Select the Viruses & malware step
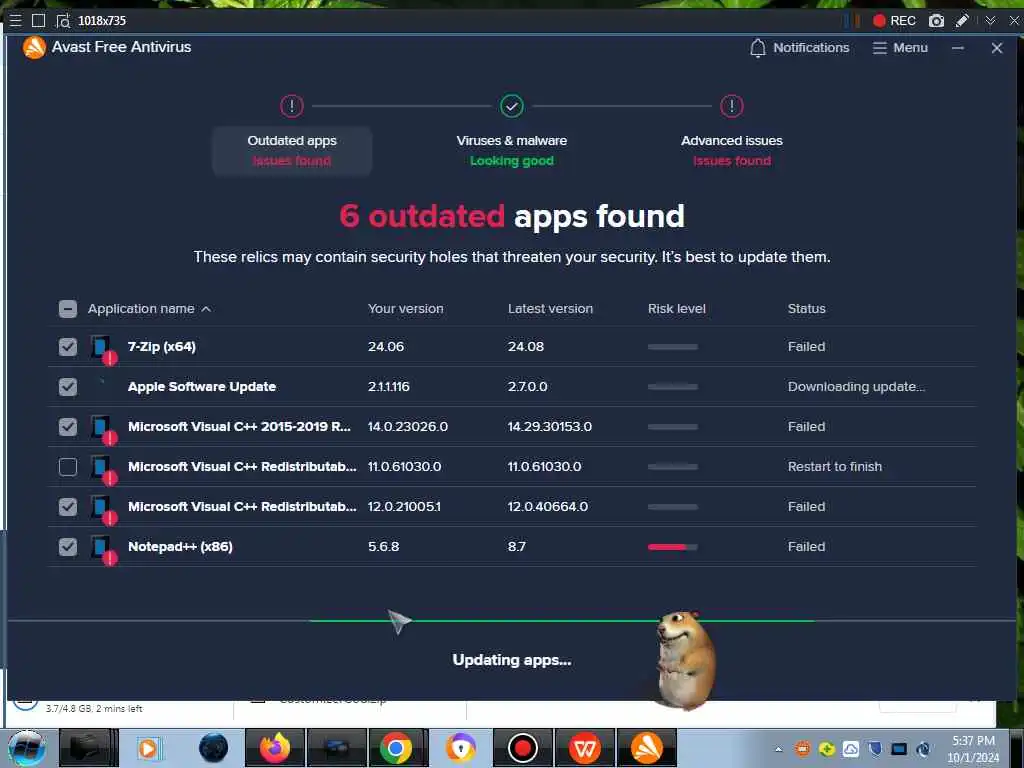Screen dimensions: 1024x768 pos(511,151)
